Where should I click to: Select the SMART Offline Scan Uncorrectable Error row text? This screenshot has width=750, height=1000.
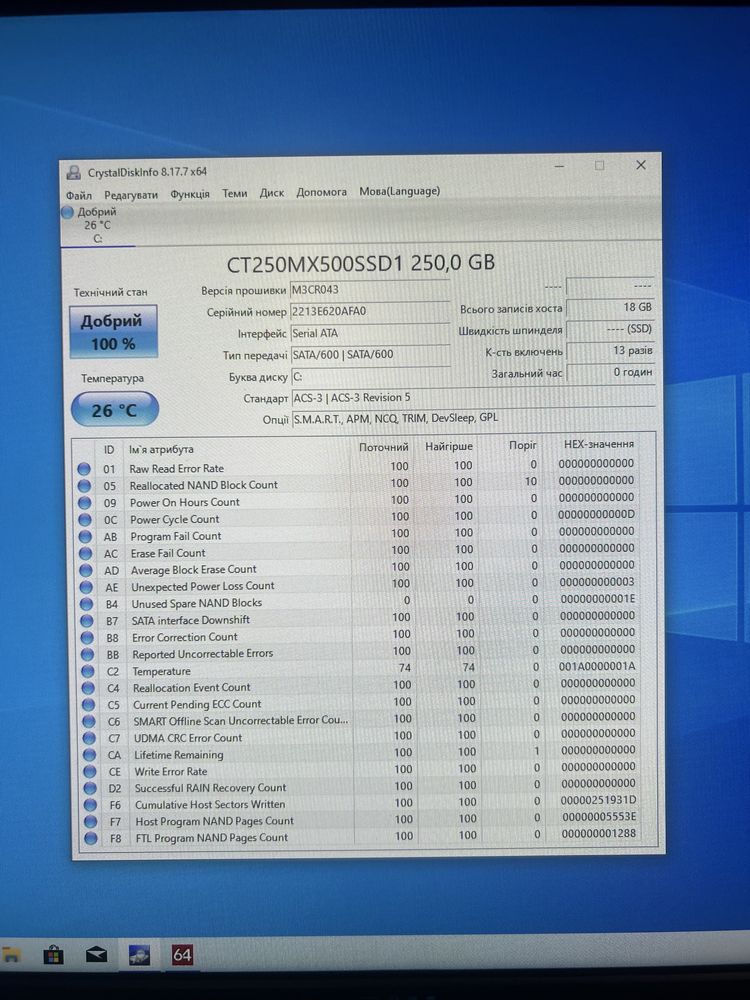point(240,721)
